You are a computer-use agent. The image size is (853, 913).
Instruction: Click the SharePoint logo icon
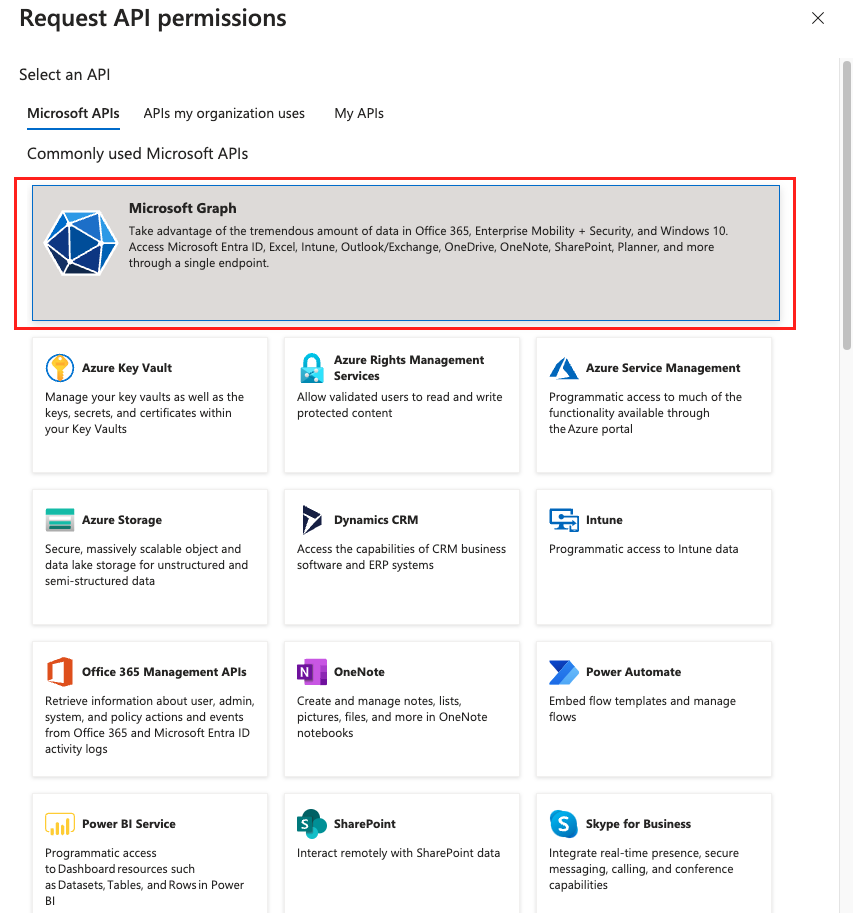(312, 824)
